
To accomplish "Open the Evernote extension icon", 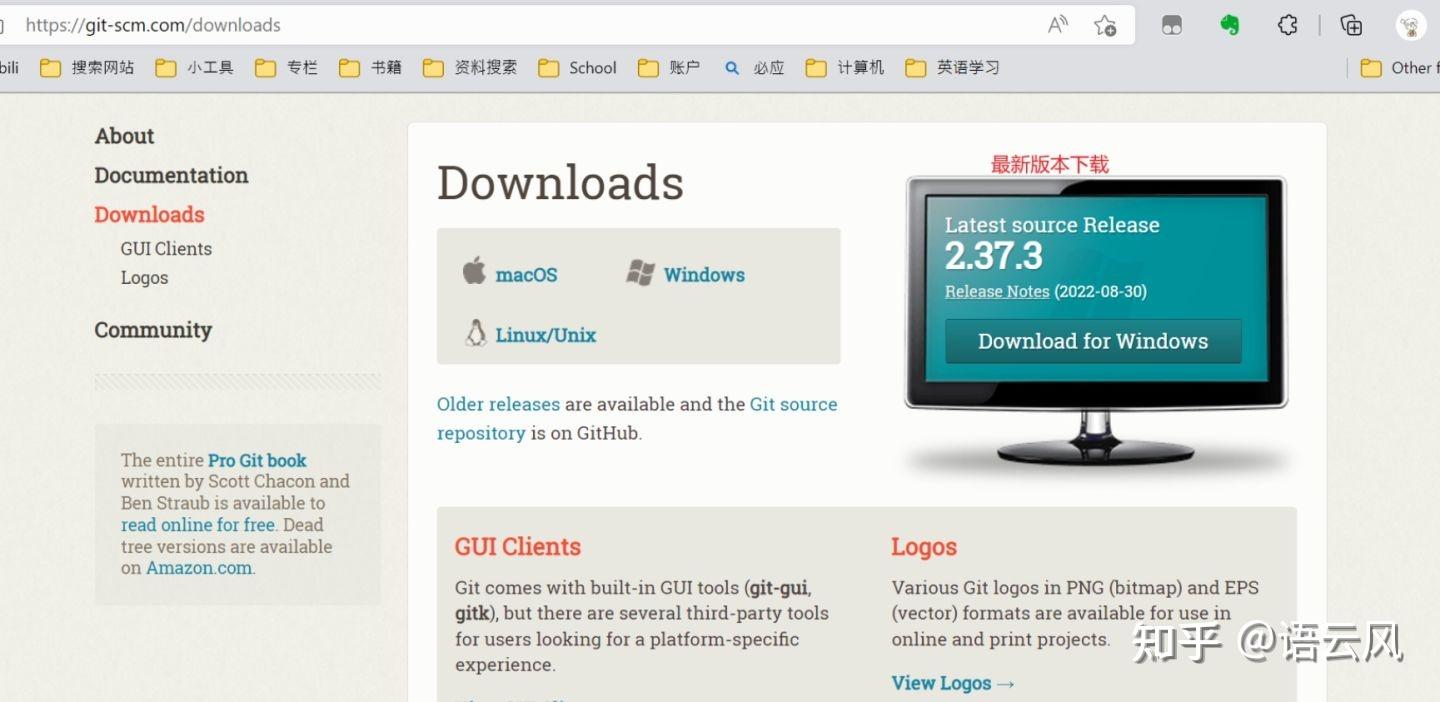I will tap(1228, 25).
